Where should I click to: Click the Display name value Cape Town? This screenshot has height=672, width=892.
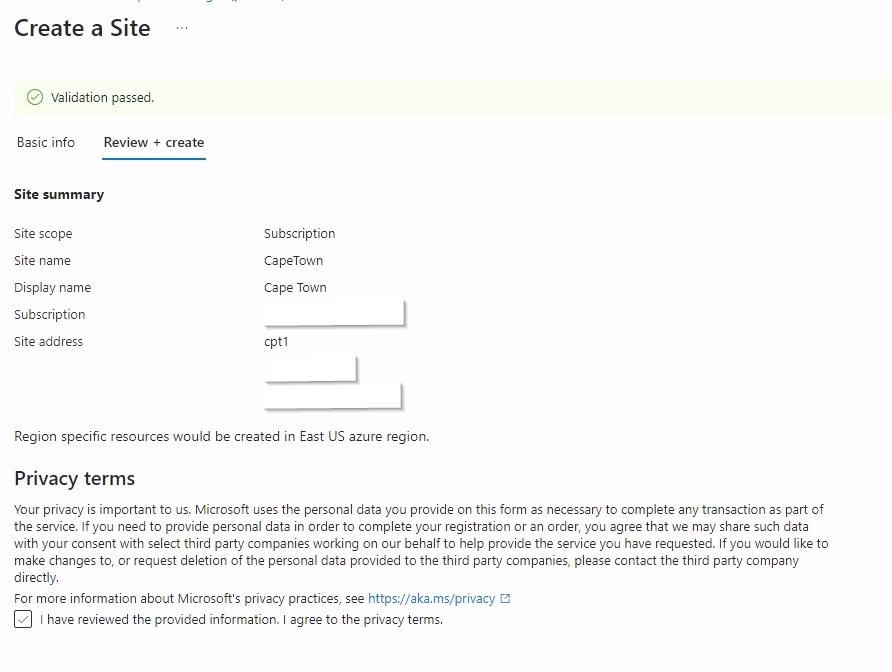point(295,287)
